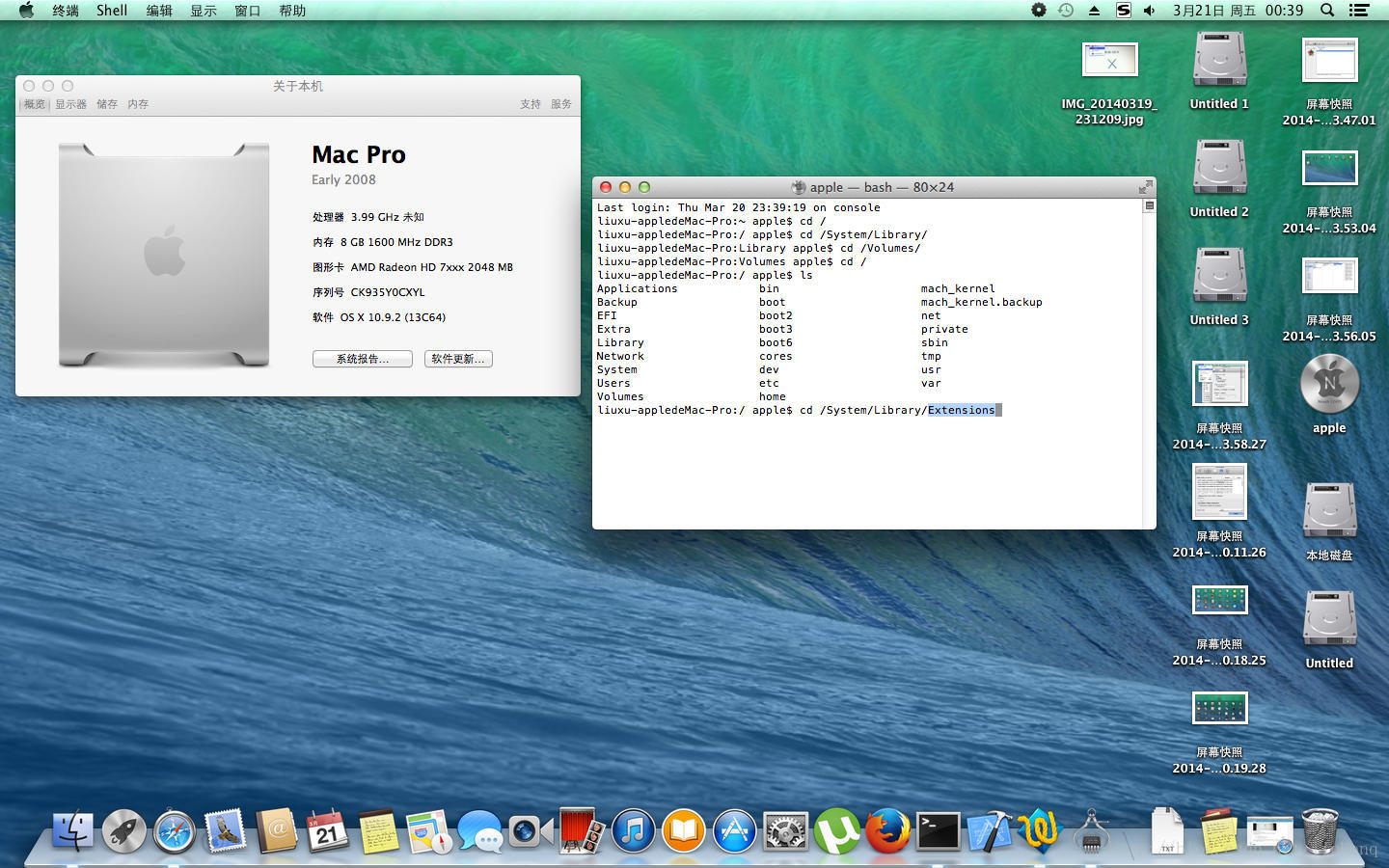Open the 终端 menu

(66, 11)
